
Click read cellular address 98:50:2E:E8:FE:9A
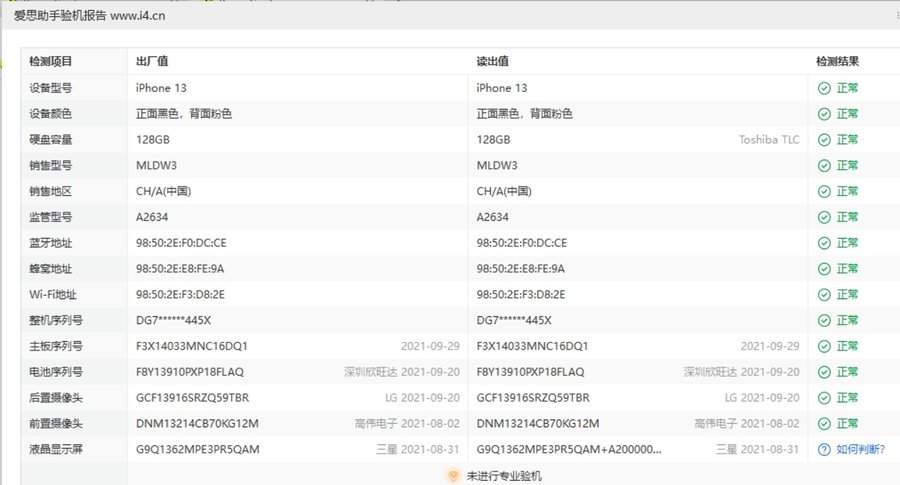pos(521,269)
